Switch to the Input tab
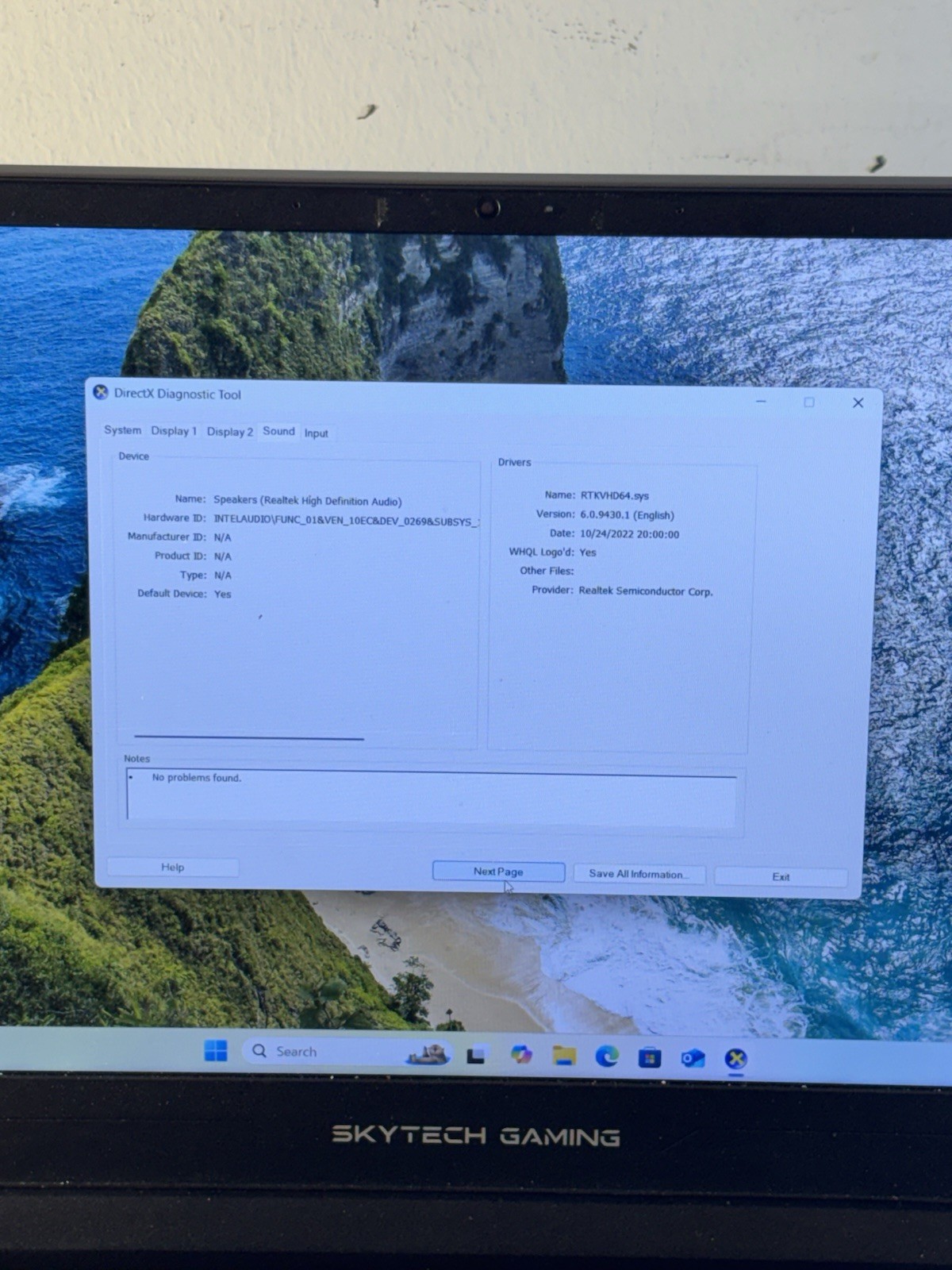 tap(317, 433)
